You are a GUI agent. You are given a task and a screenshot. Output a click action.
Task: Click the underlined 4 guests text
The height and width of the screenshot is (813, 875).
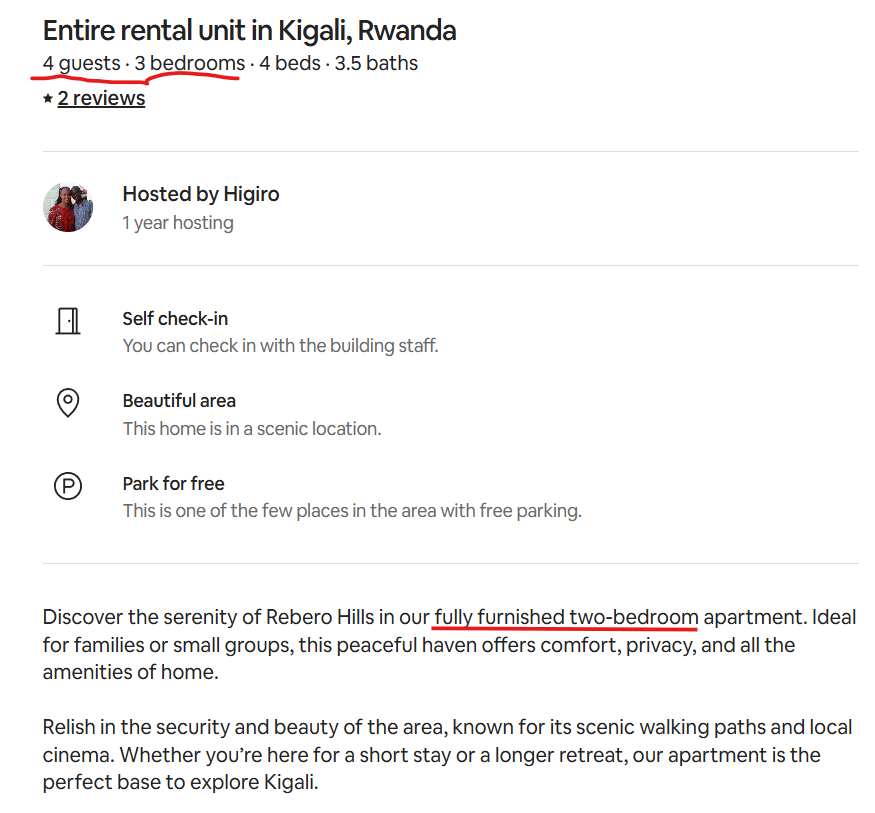81,64
